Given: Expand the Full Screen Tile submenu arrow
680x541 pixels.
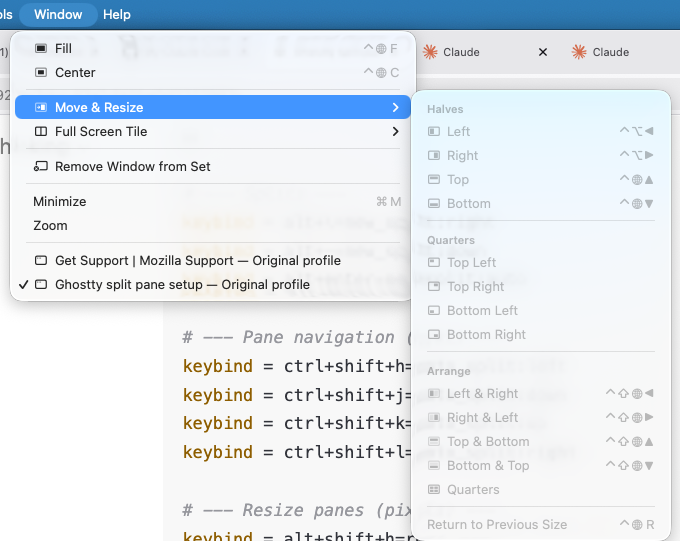Looking at the screenshot, I should click(x=396, y=131).
